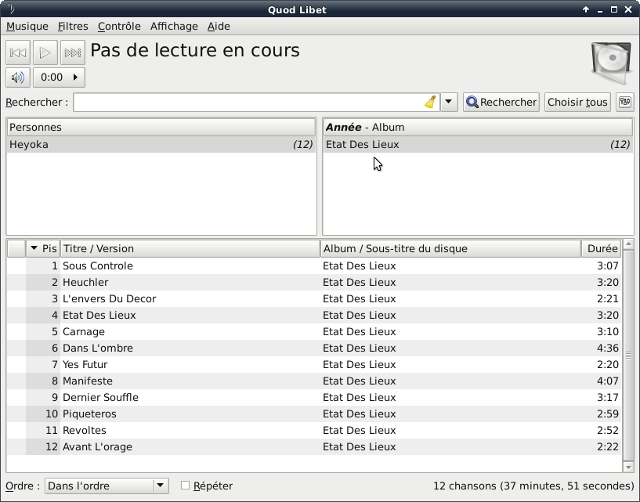Click the album cover art icon
This screenshot has width=640, height=502.
[610, 63]
